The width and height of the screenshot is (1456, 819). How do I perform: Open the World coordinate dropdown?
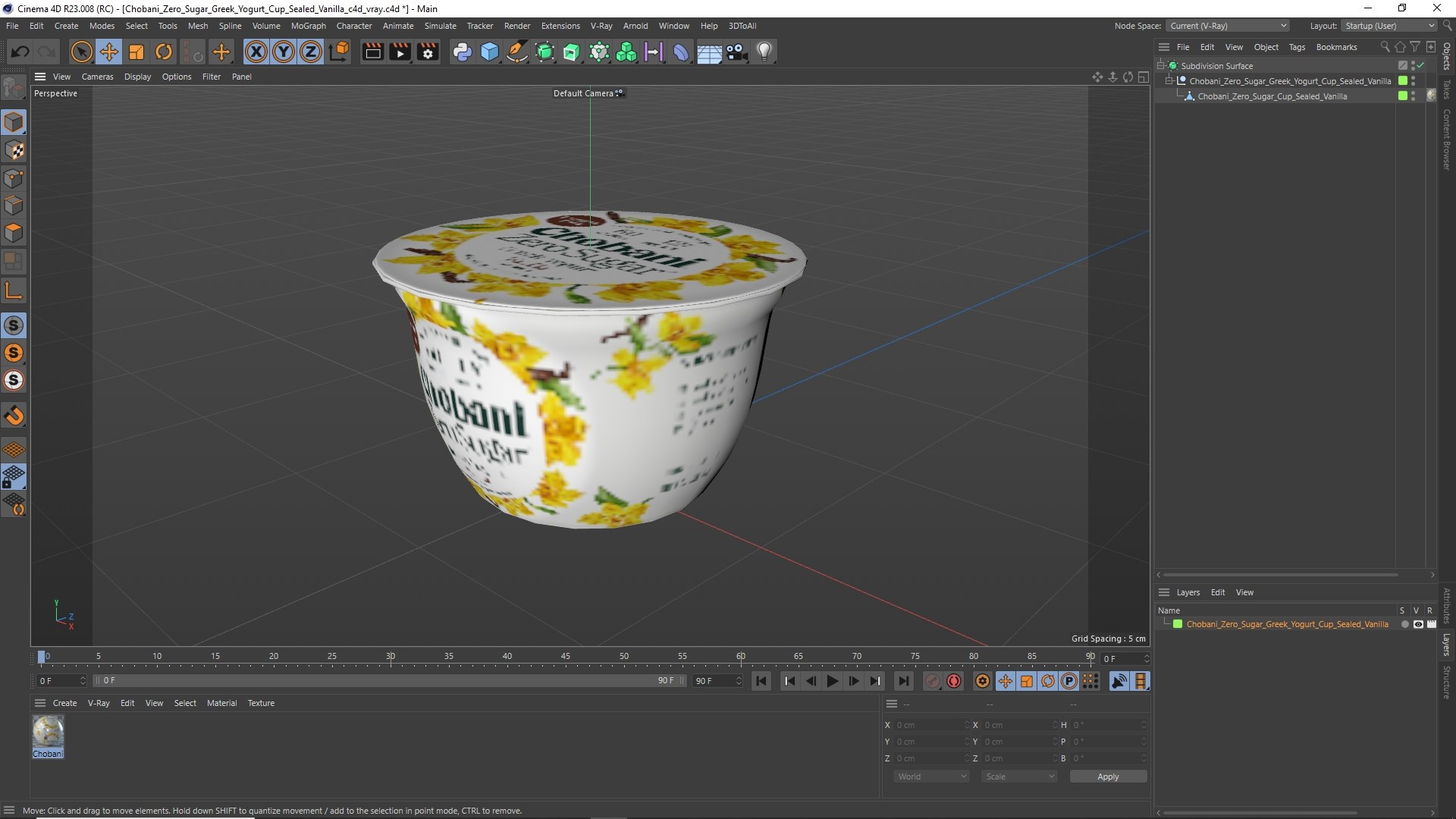click(931, 777)
